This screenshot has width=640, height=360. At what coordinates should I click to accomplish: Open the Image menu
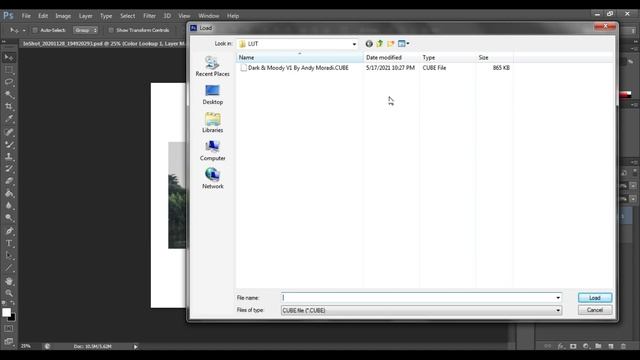pyautogui.click(x=63, y=16)
